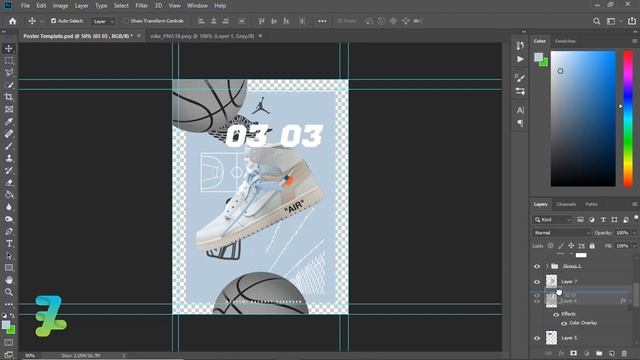Open the Image menu
Screen dimensions: 640x360
point(60,6)
